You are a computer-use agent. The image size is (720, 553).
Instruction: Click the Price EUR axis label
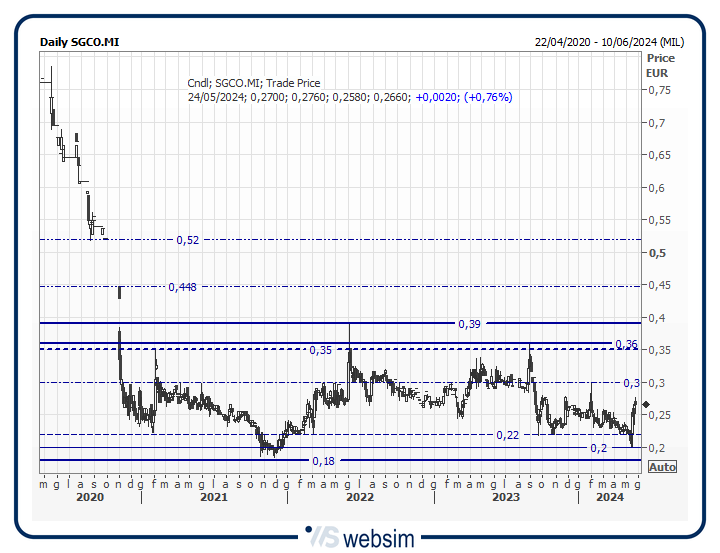[x=658, y=66]
